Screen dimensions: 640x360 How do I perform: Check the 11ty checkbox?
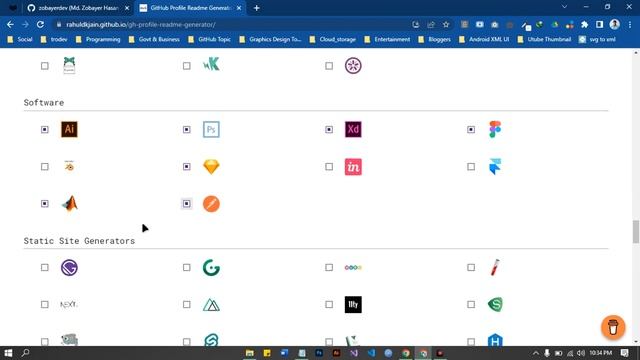click(x=329, y=304)
